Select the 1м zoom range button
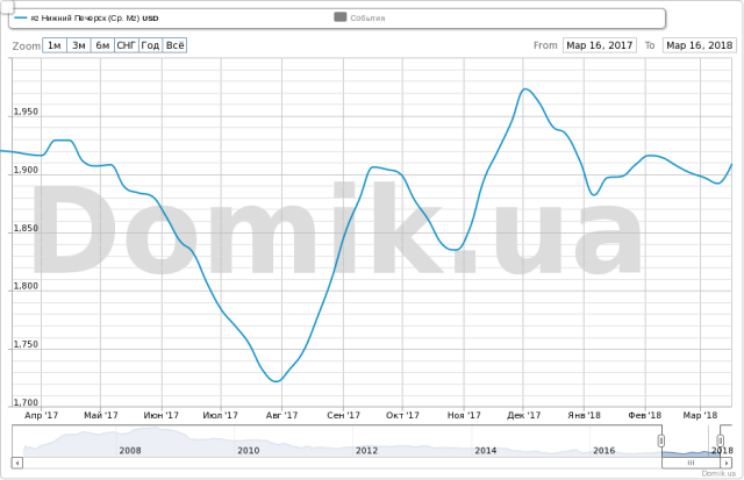This screenshot has height=480, width=744. pyautogui.click(x=55, y=46)
